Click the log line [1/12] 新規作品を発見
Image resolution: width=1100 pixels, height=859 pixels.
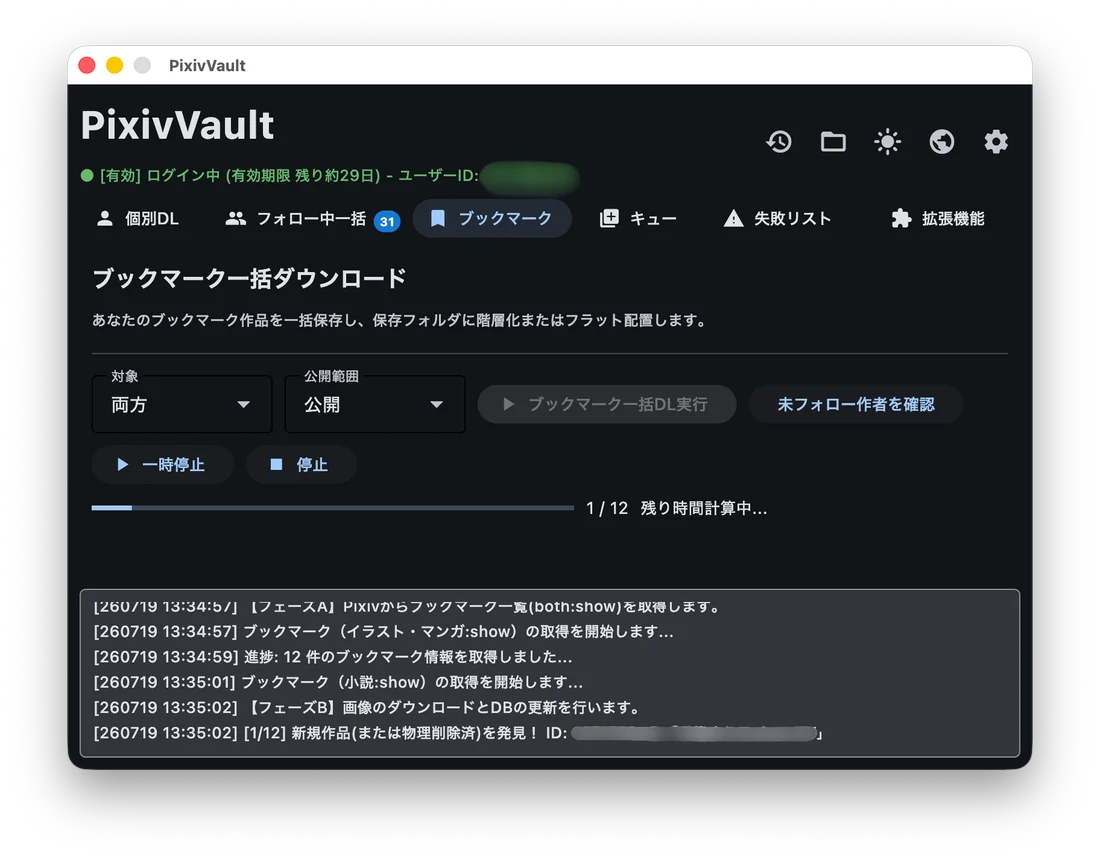tap(458, 733)
